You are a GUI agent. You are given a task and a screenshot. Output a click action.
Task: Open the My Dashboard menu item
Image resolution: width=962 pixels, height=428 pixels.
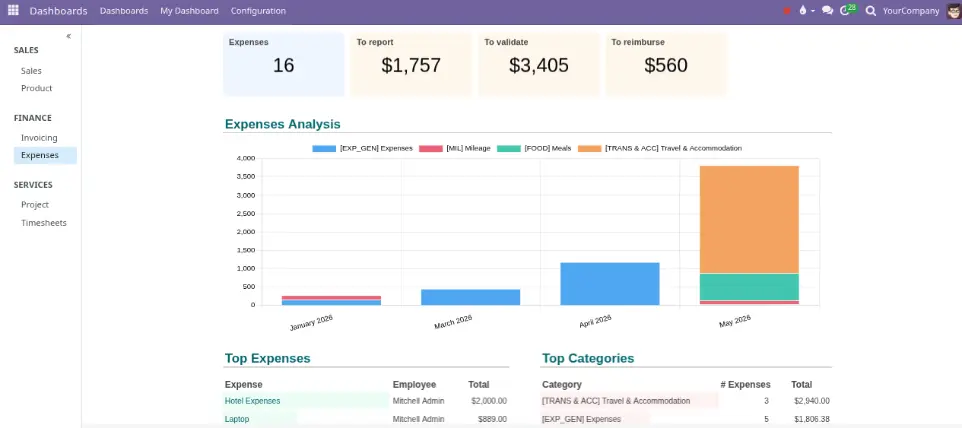tap(189, 11)
